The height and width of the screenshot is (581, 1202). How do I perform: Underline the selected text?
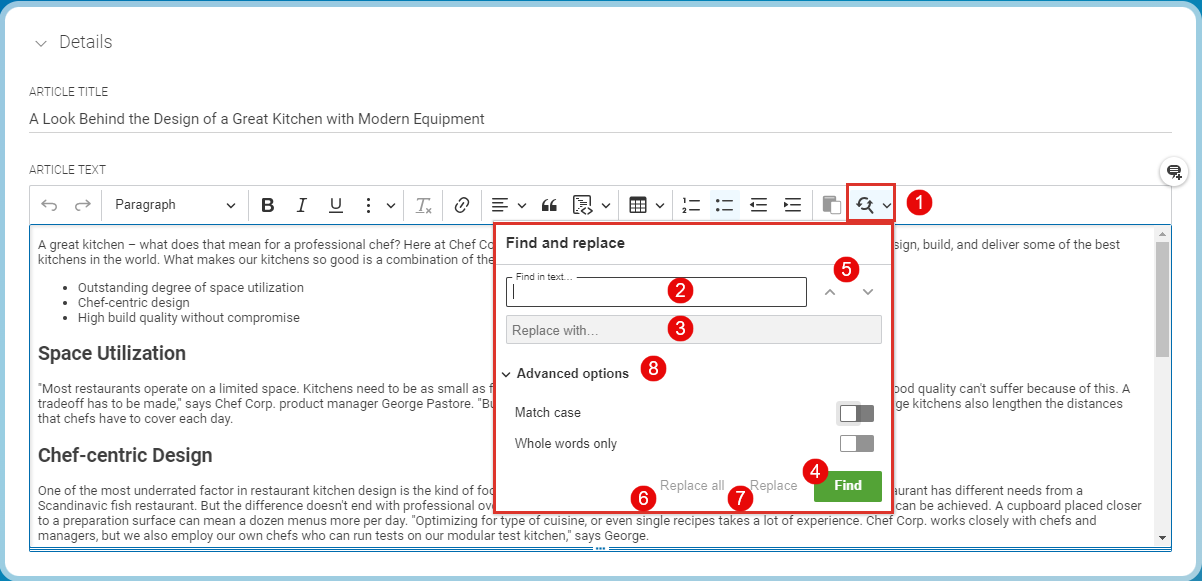[335, 205]
